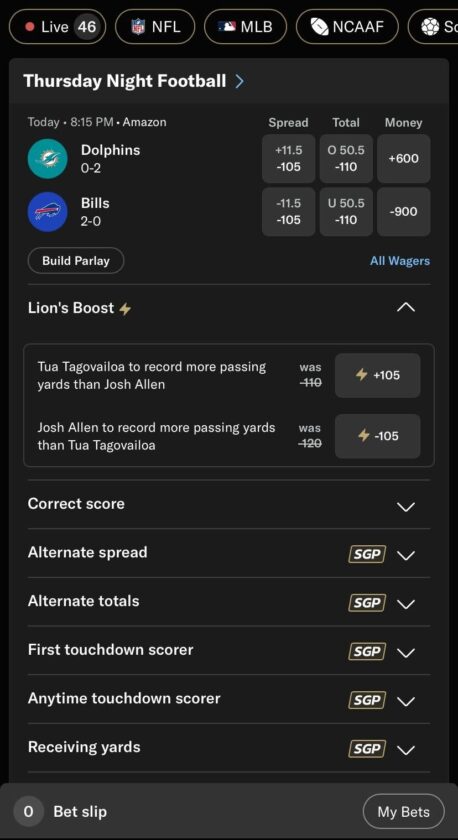Select Over 50.5 total bet
This screenshot has width=458, height=840.
click(x=346, y=159)
